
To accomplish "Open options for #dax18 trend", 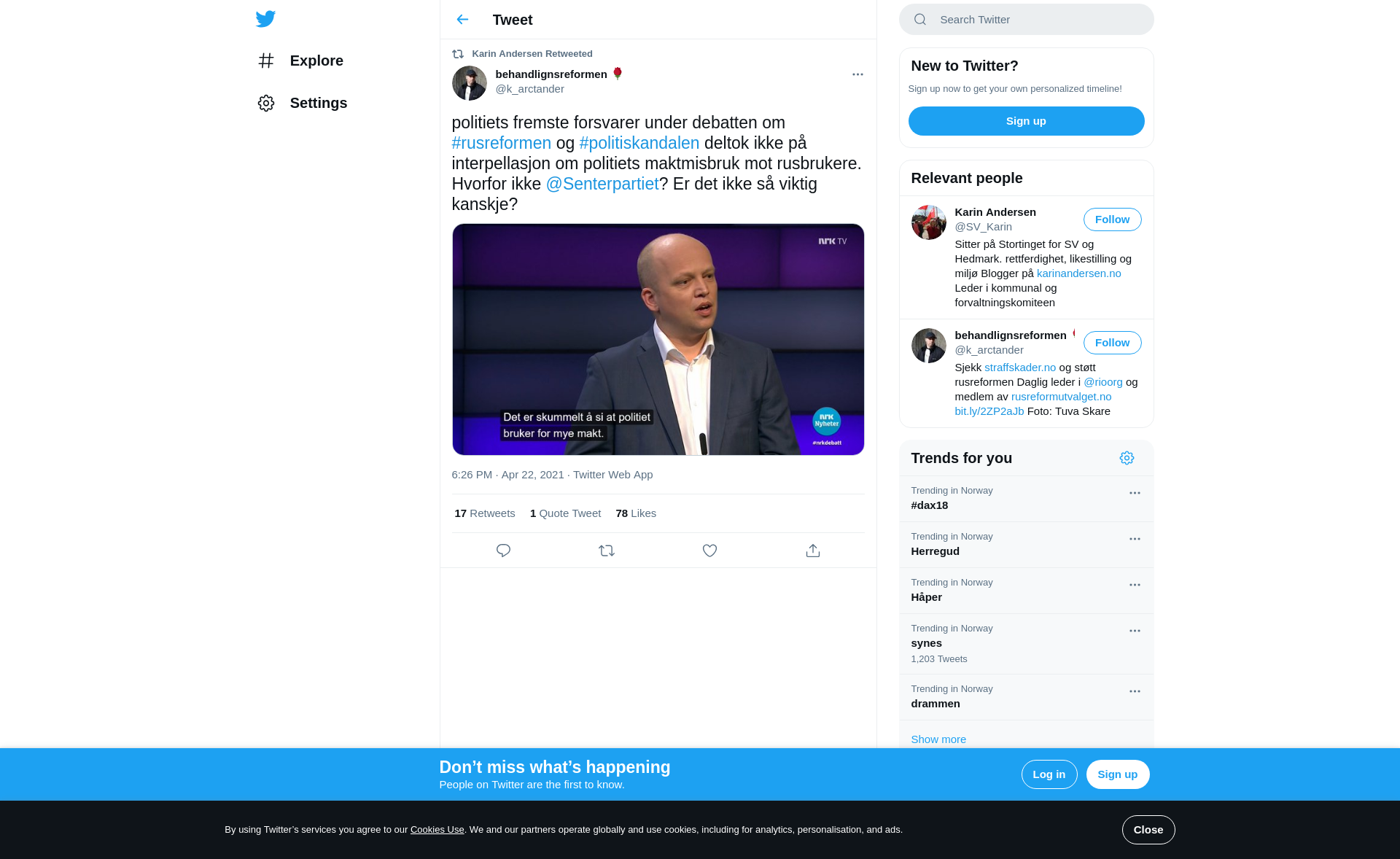I will [x=1135, y=493].
